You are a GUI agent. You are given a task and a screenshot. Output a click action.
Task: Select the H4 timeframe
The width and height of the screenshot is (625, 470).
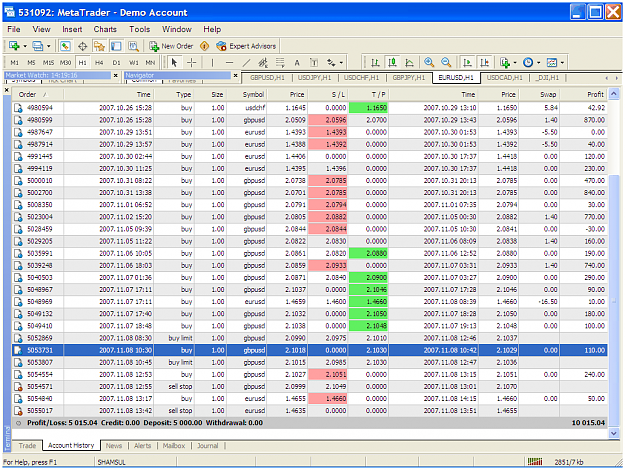pyautogui.click(x=99, y=63)
